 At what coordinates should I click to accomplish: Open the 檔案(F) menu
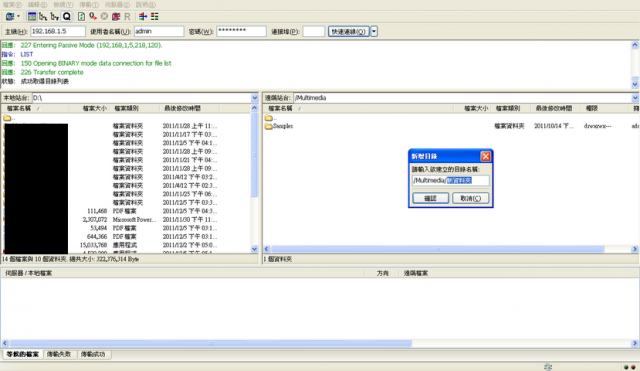tap(12, 5)
